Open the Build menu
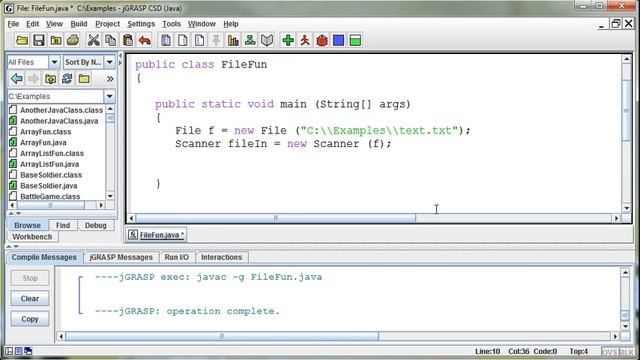This screenshot has height=360, width=640. pyautogui.click(x=79, y=24)
